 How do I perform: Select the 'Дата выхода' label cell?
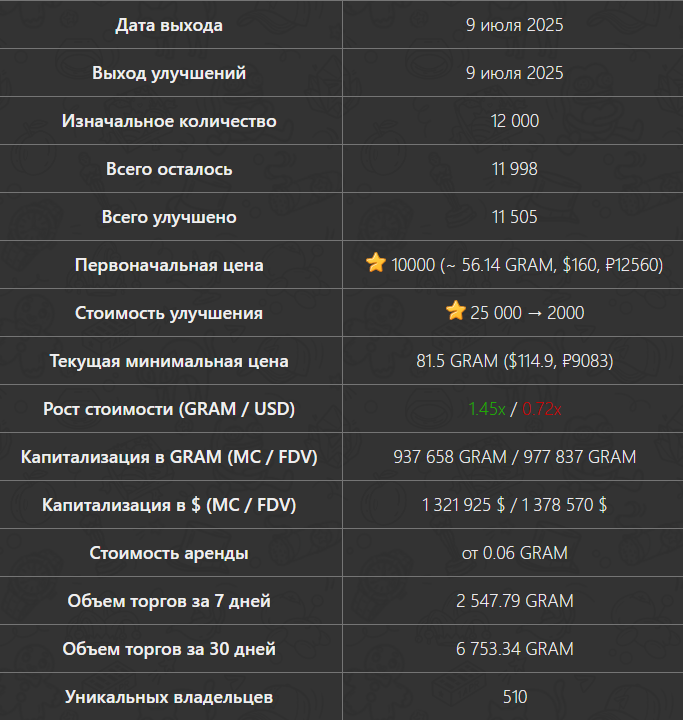point(169,25)
